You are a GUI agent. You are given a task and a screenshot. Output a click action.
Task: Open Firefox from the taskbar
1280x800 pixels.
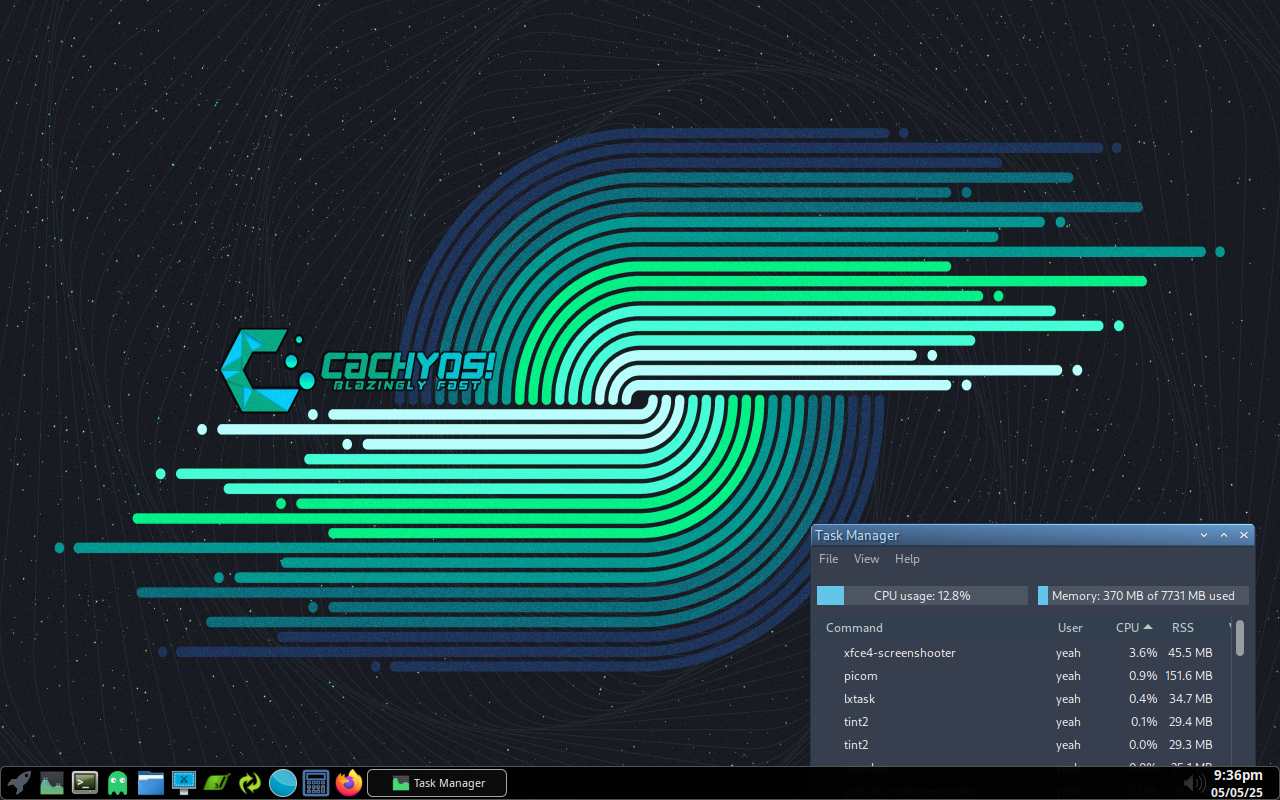point(349,782)
